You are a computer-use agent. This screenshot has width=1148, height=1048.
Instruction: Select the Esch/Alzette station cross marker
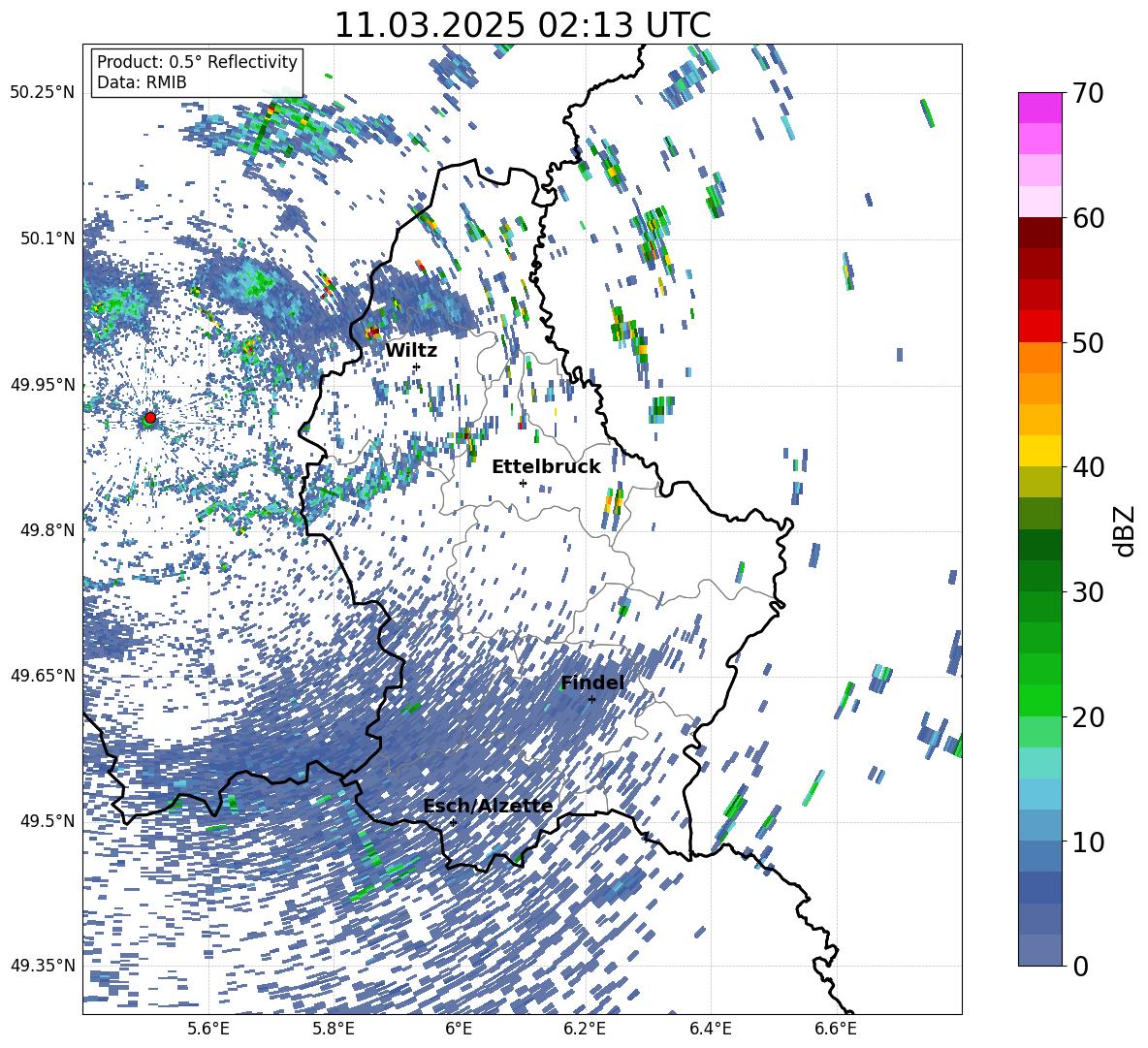pos(453,822)
